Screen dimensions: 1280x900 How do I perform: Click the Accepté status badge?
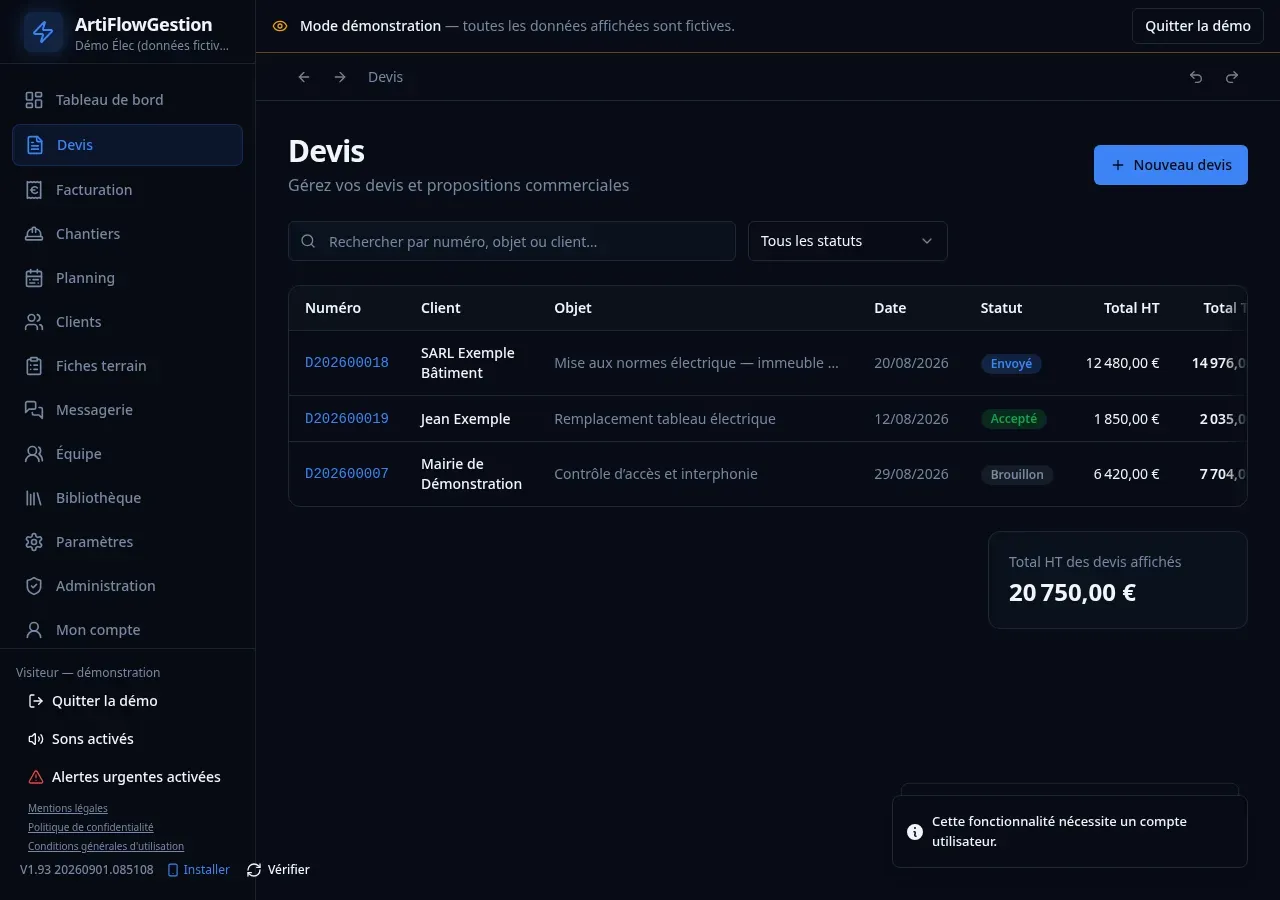[x=1014, y=419]
